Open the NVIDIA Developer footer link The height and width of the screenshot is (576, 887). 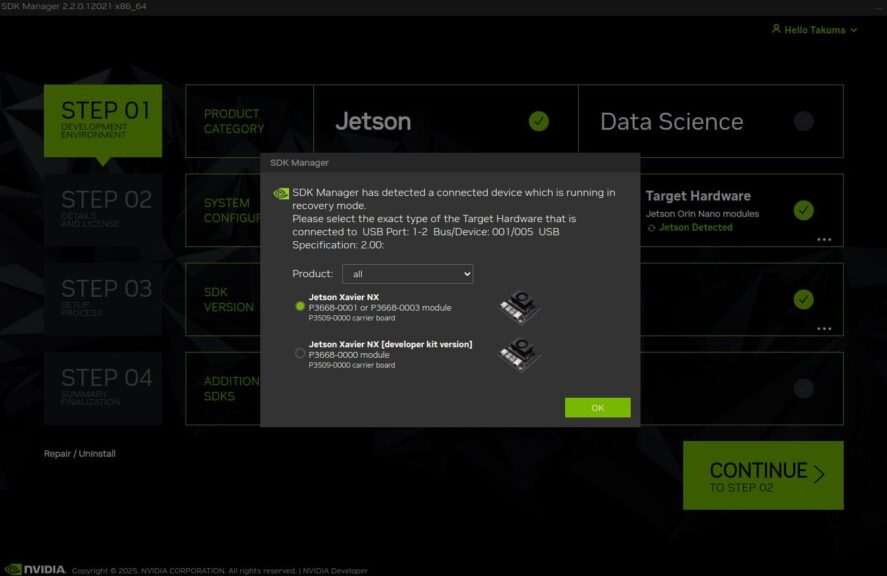point(335,570)
